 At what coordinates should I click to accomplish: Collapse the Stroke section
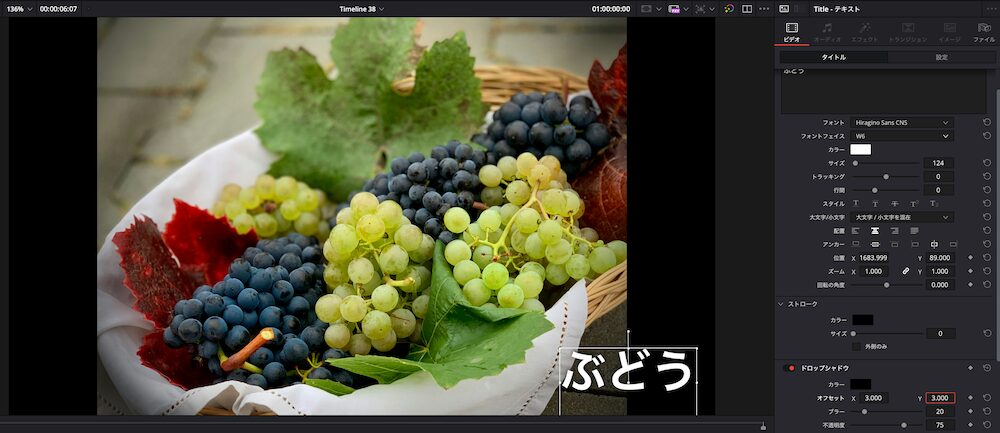point(781,303)
